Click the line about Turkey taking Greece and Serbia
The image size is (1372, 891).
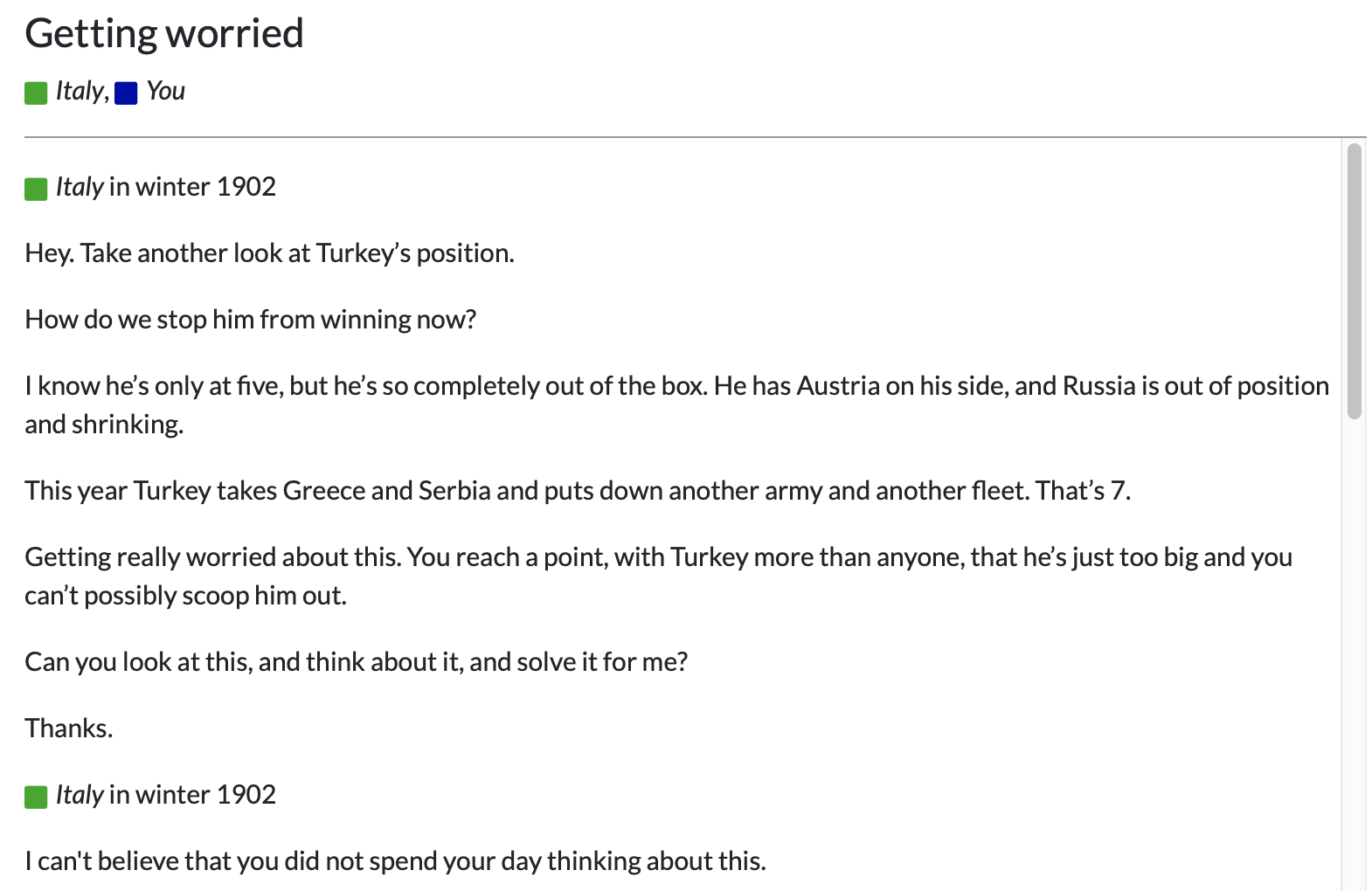tap(578, 491)
